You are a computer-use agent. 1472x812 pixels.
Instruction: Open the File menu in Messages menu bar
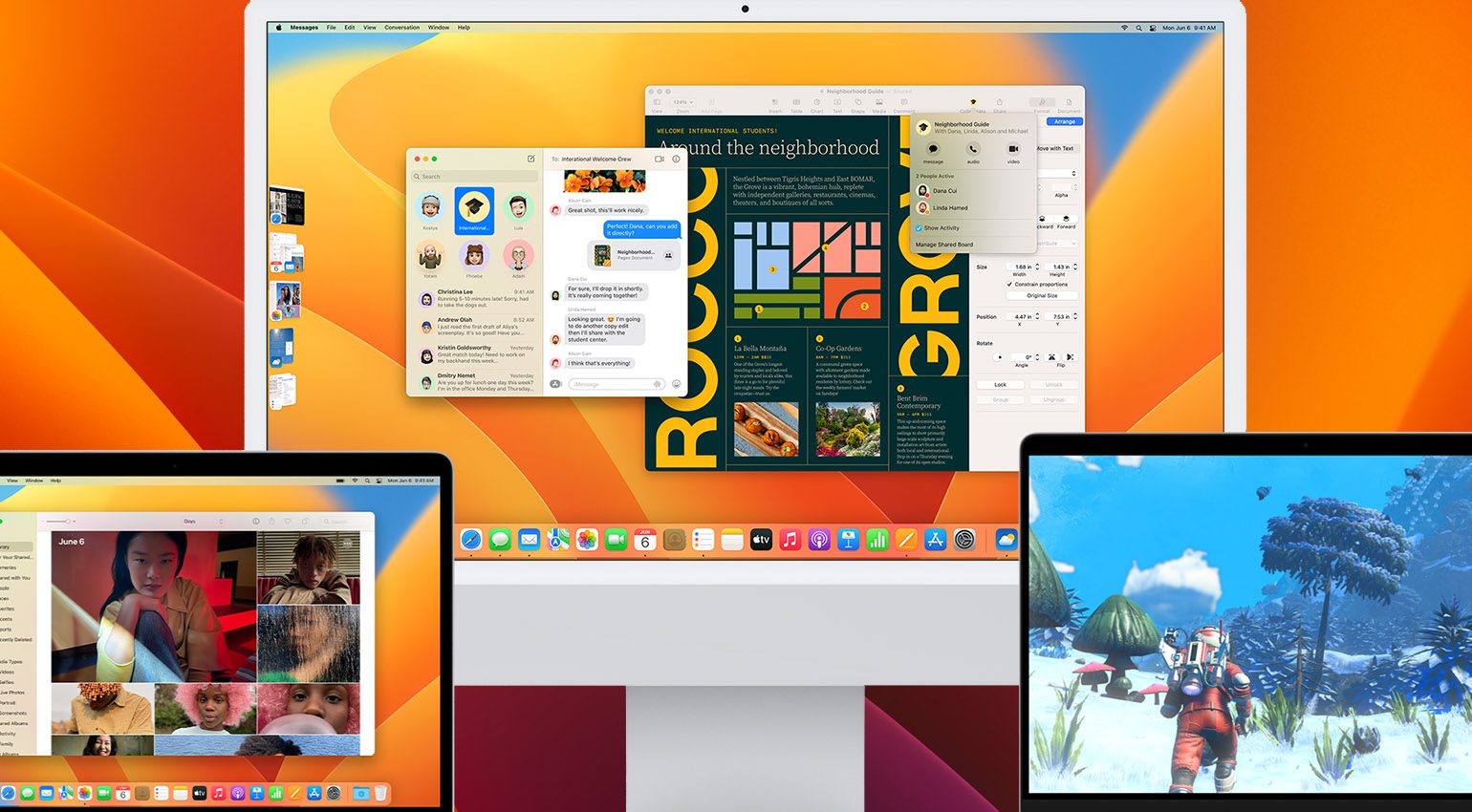[332, 28]
